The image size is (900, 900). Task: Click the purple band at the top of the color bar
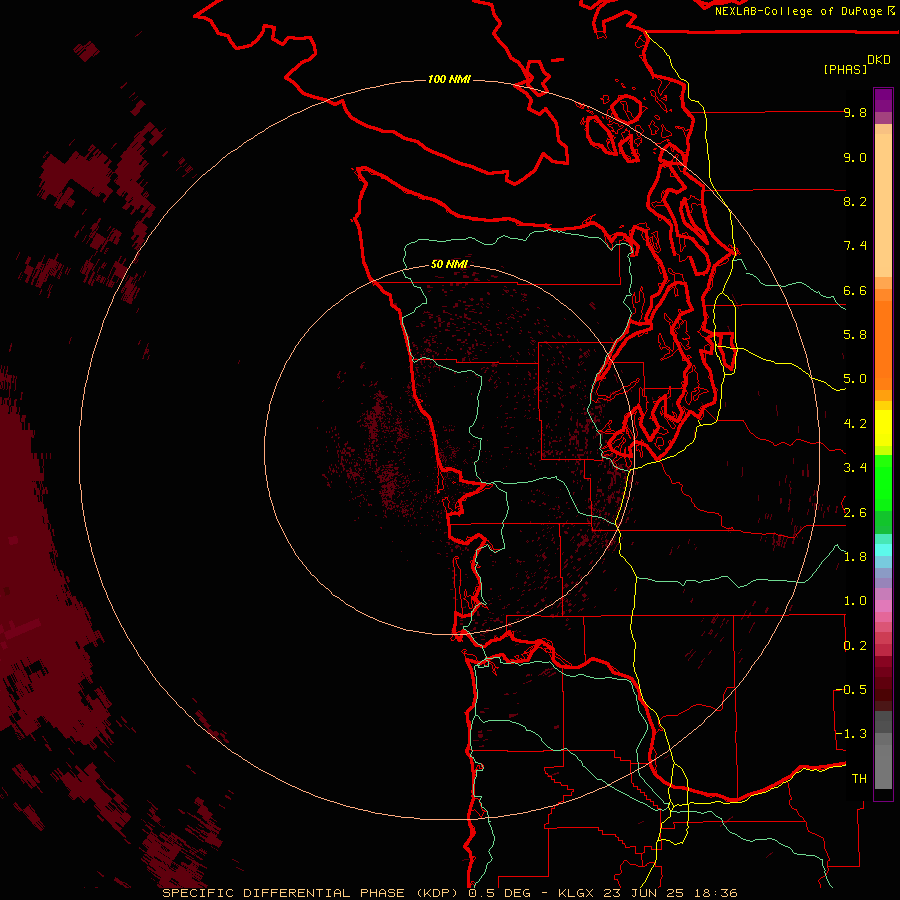click(x=883, y=100)
